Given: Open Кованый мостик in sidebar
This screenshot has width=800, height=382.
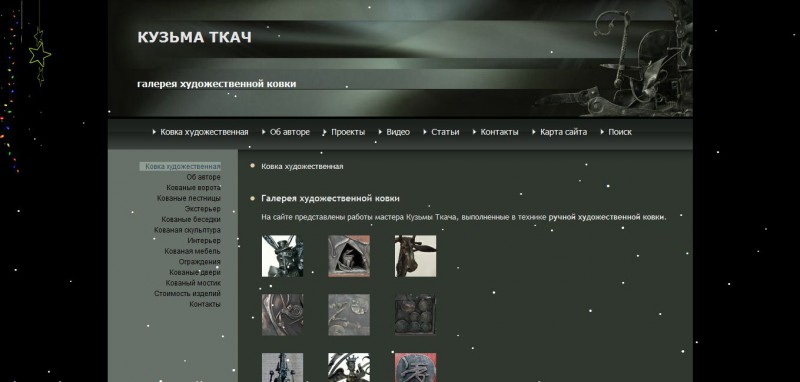Looking at the screenshot, I should point(193,283).
